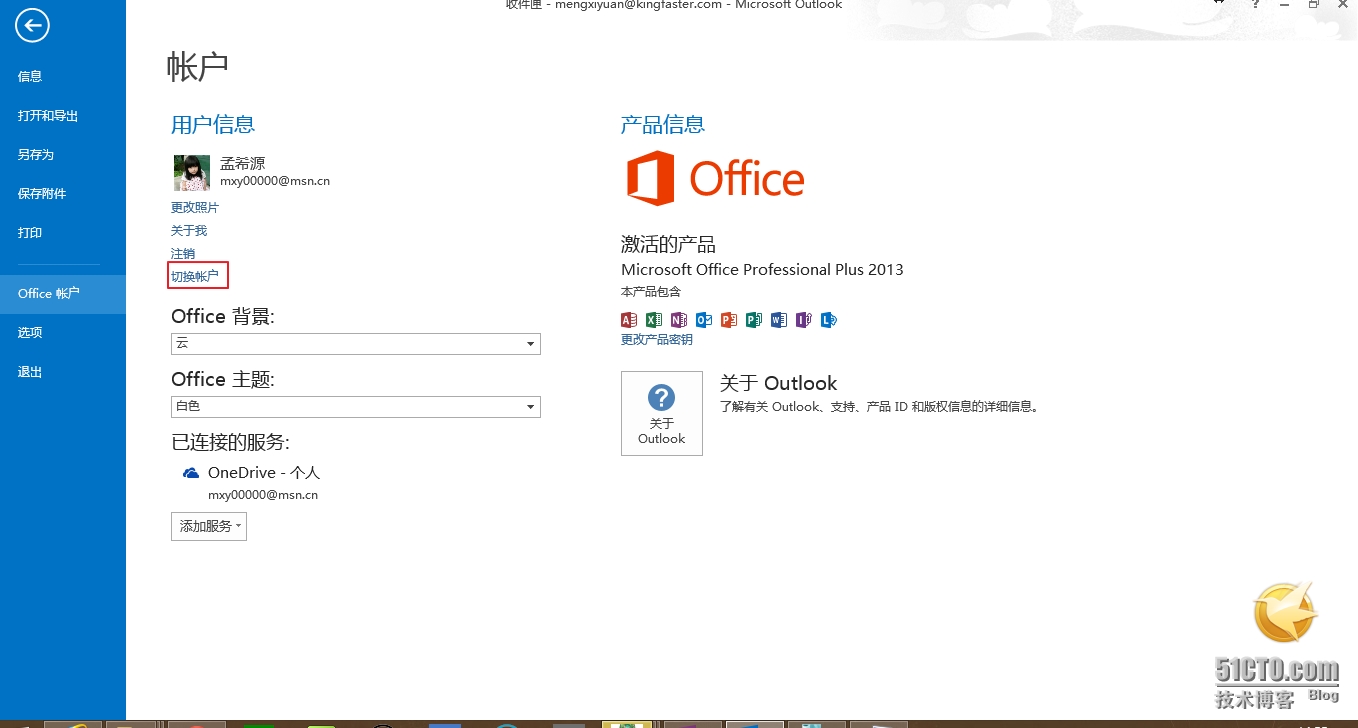This screenshot has width=1358, height=728.
Task: Click the 切换帐户 link
Action: (194, 276)
